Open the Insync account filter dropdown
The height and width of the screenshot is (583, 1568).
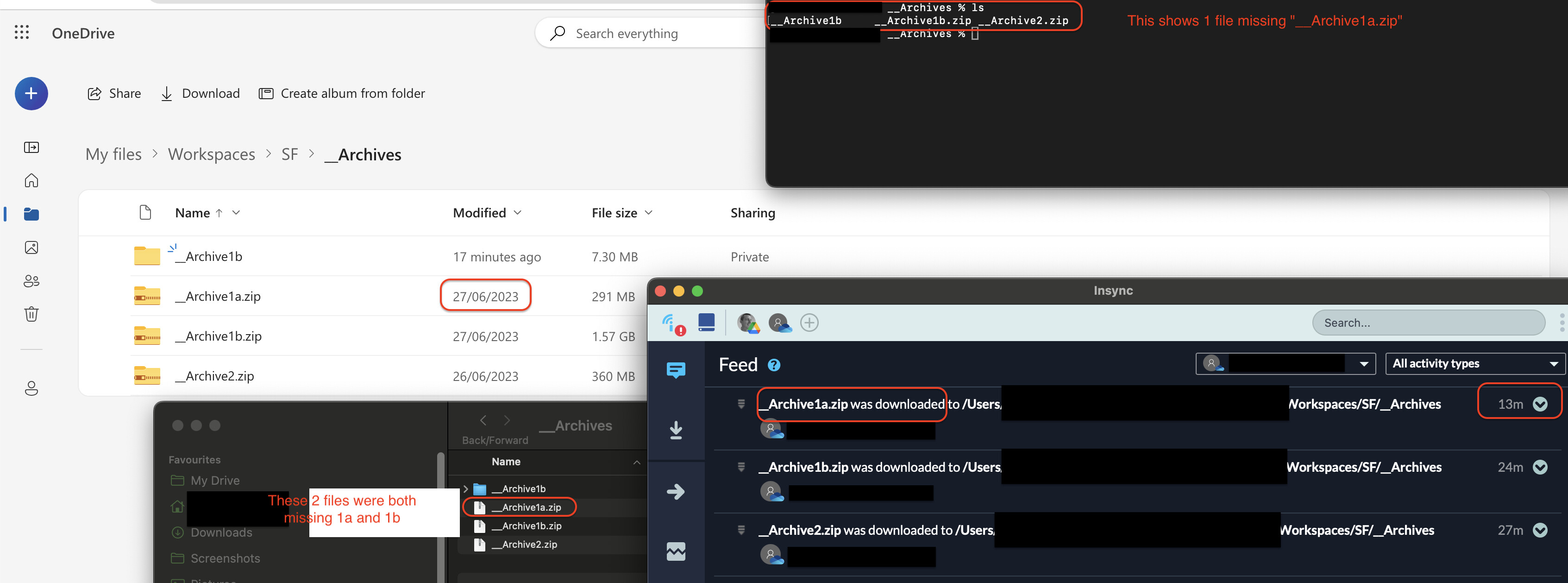[x=1286, y=364]
